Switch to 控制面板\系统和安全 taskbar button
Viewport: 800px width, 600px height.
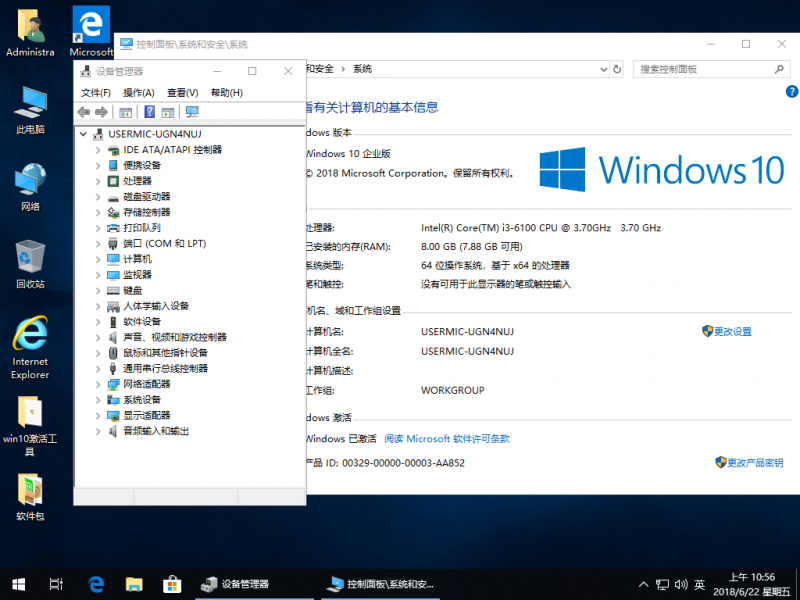[380, 584]
